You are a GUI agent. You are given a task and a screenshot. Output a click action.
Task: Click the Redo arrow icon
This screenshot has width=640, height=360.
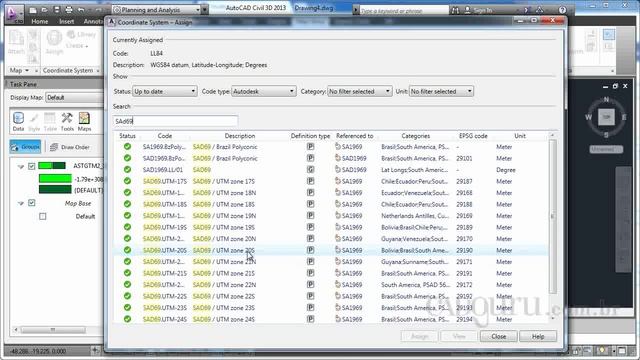(x=98, y=10)
